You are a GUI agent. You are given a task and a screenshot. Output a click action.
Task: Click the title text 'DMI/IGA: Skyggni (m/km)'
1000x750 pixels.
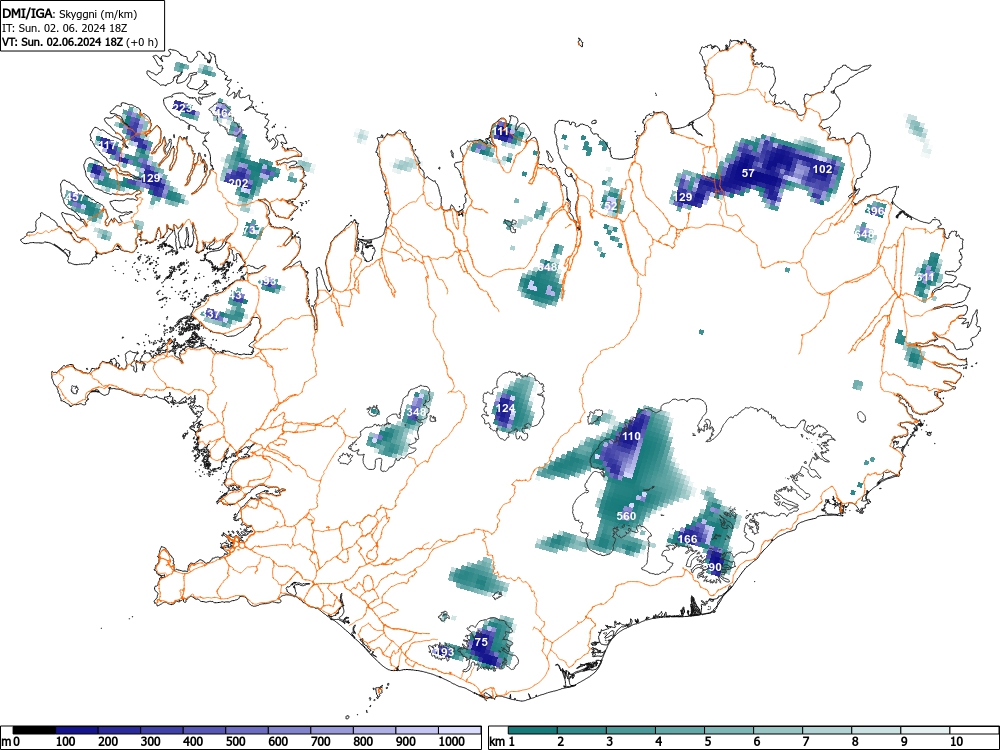pyautogui.click(x=70, y=13)
